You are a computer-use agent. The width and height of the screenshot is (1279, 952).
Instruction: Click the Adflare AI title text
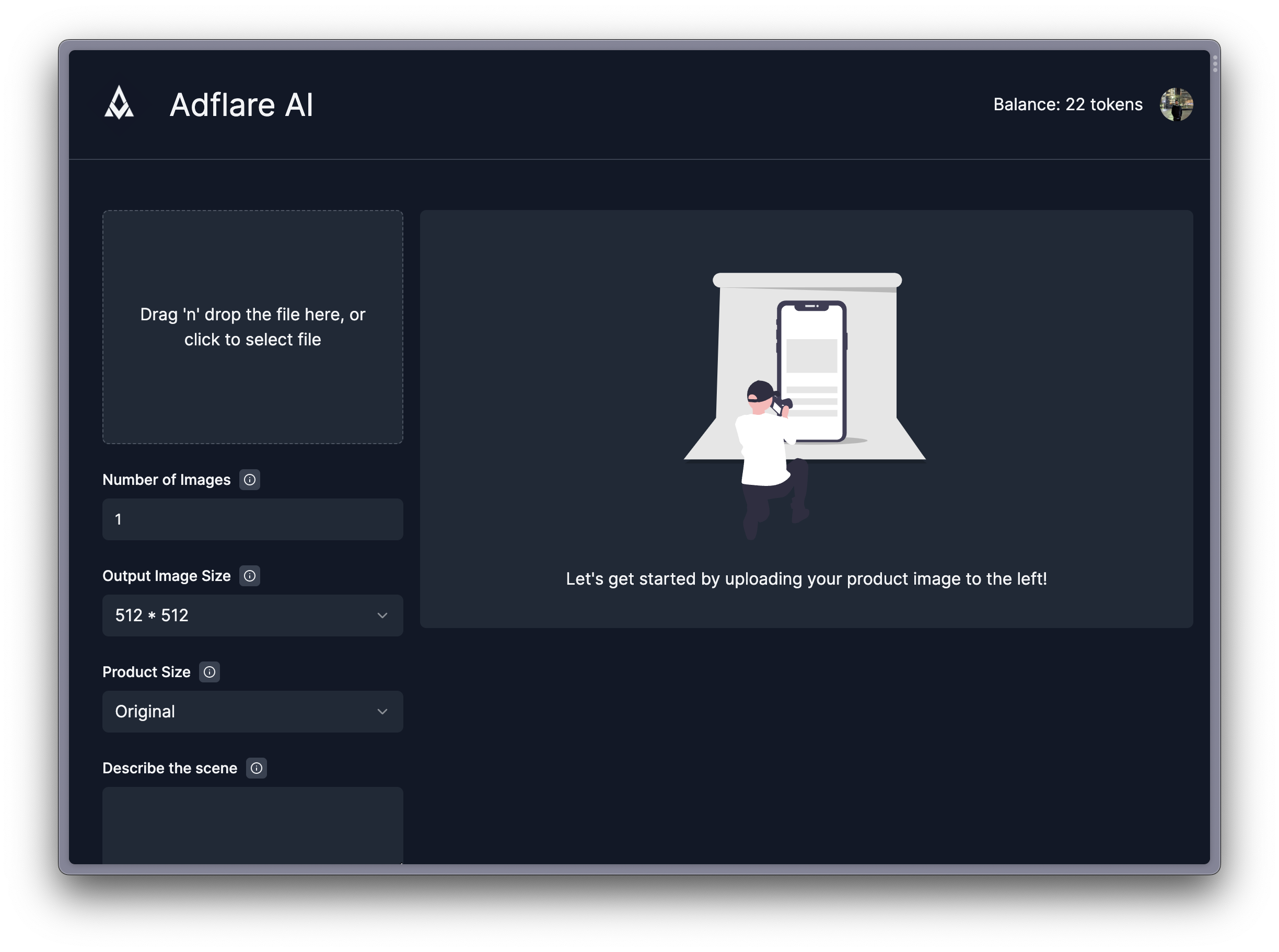241,105
